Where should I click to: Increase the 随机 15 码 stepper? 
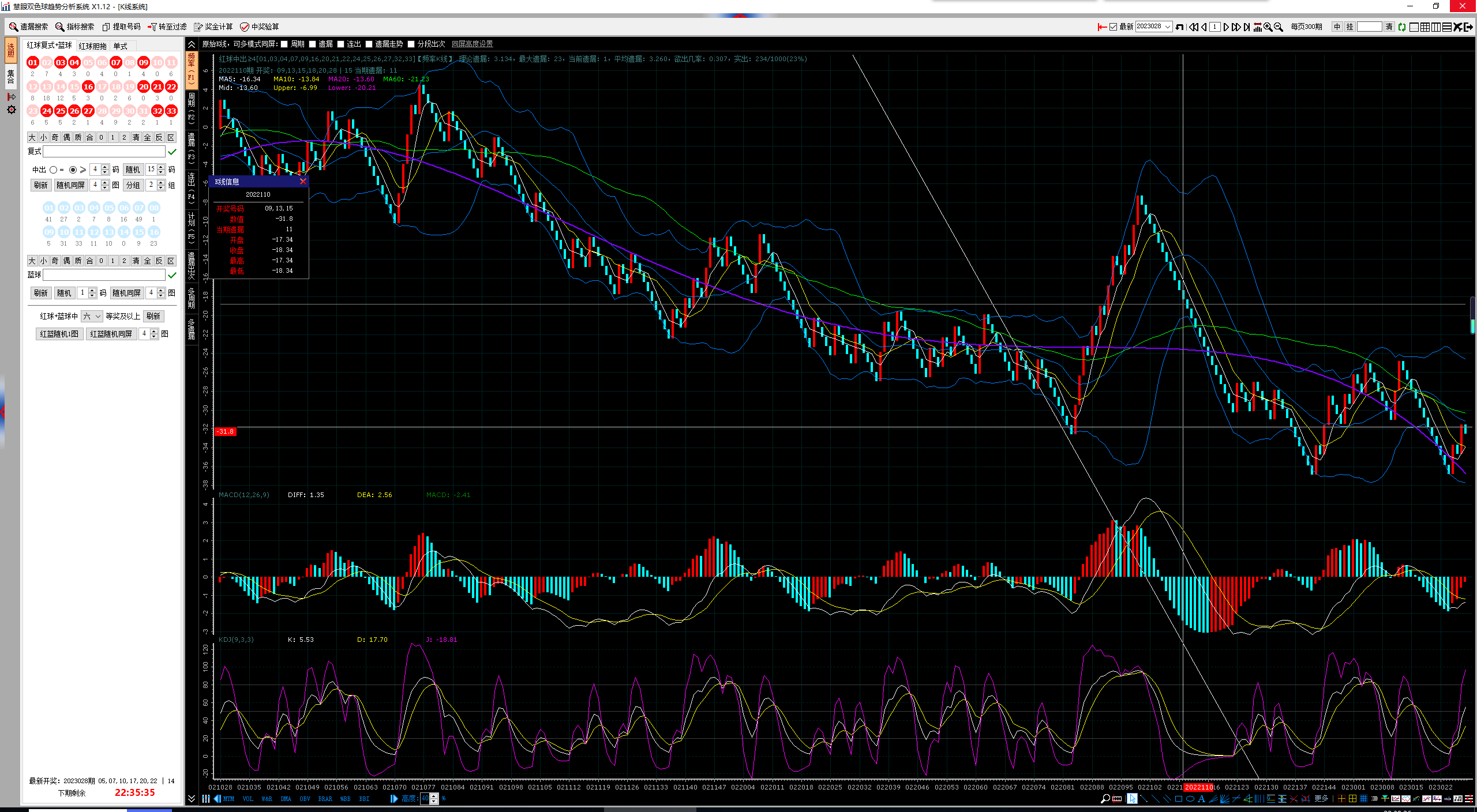(161, 167)
